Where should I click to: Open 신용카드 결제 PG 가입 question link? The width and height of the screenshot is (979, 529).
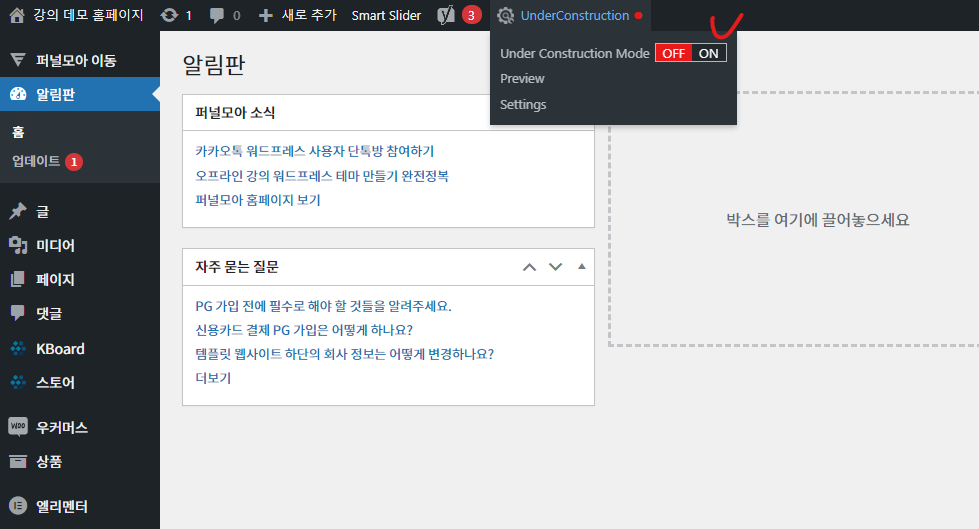pos(304,330)
